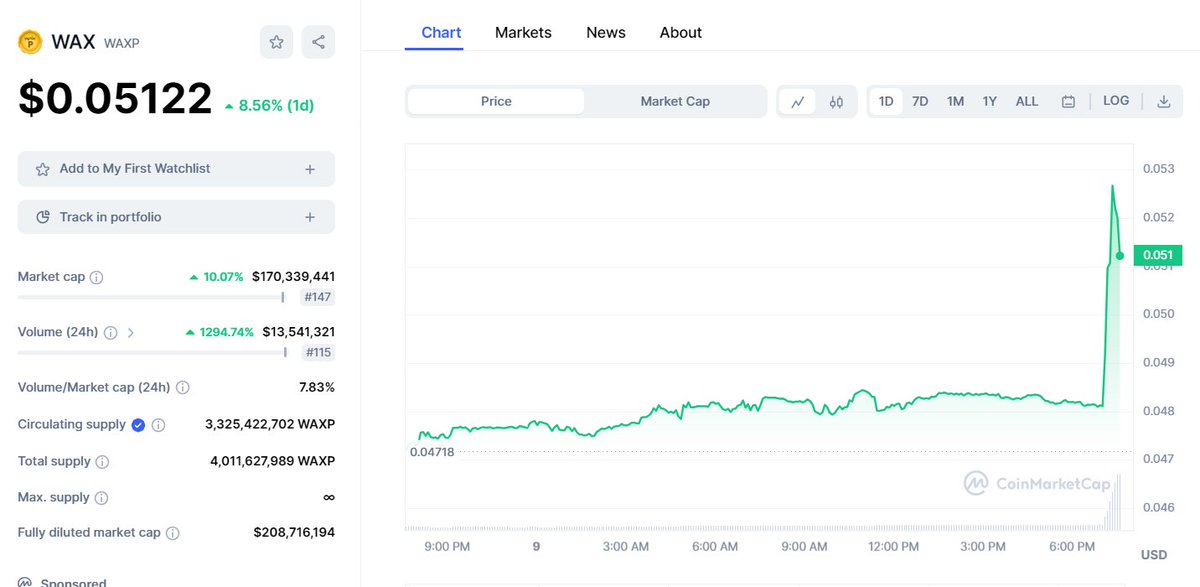Show Circulating supply info icon
The height and width of the screenshot is (587, 1200).
coord(158,425)
